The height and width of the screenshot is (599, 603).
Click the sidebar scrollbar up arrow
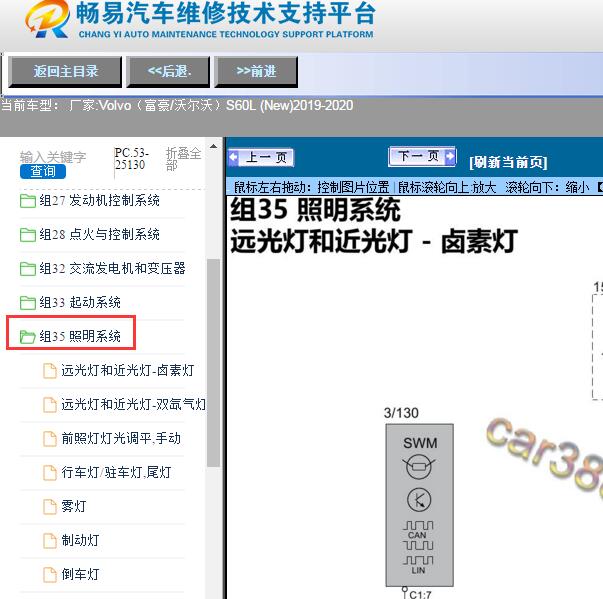[x=213, y=147]
